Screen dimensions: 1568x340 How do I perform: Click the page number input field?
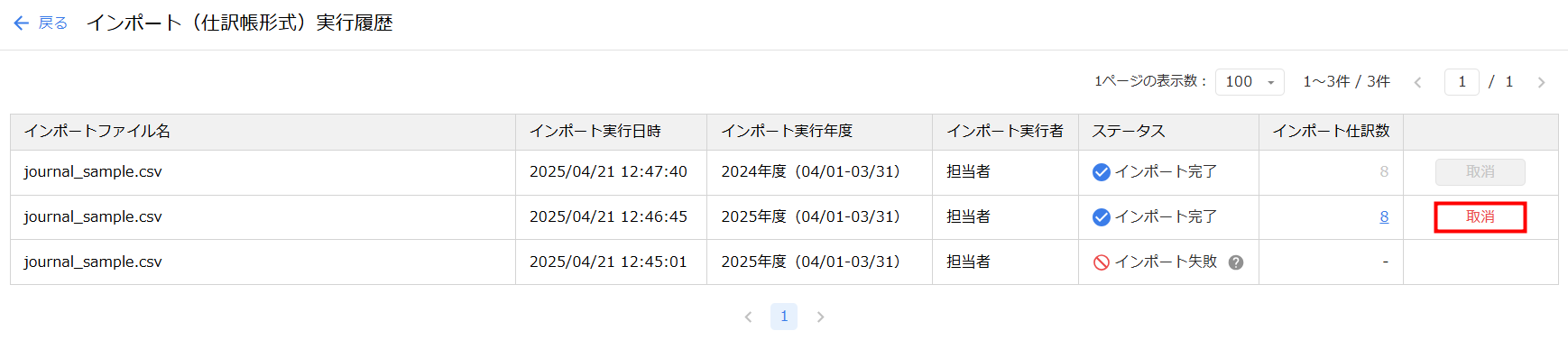pos(1462,82)
